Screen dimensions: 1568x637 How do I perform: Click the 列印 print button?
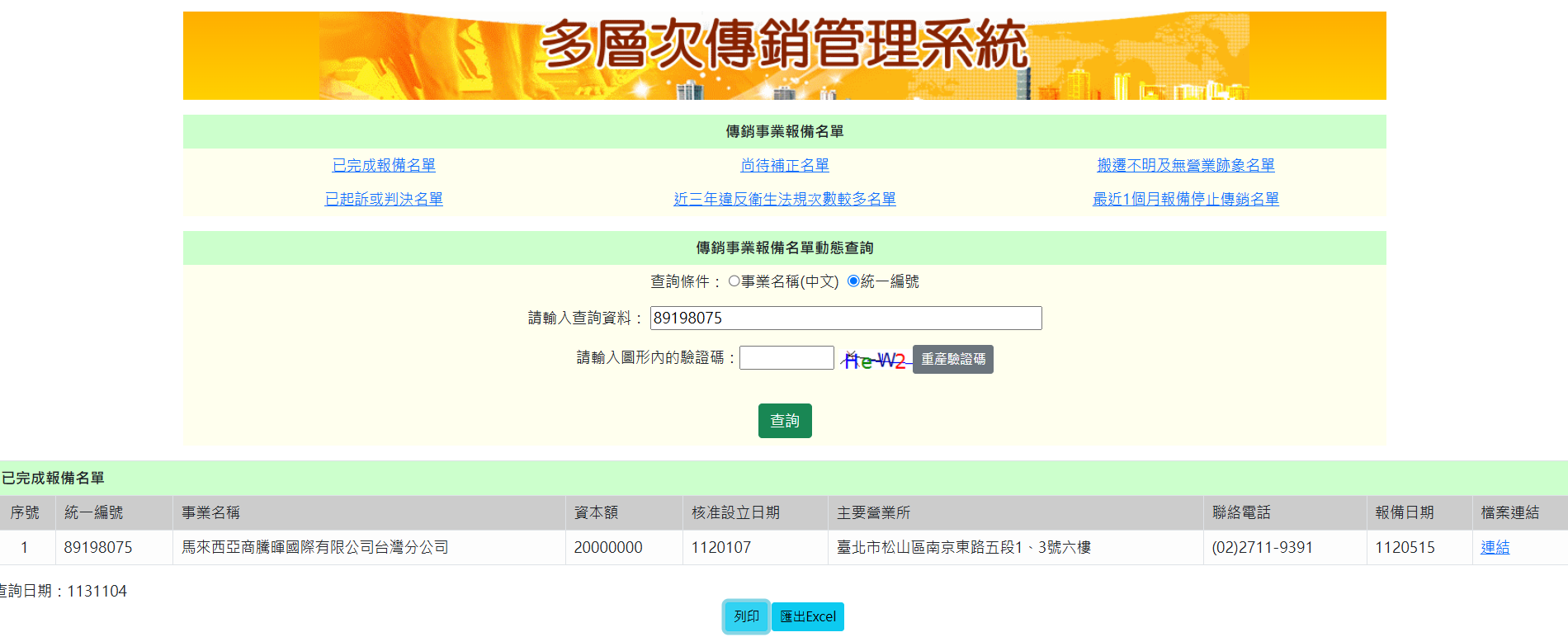pyautogui.click(x=747, y=616)
